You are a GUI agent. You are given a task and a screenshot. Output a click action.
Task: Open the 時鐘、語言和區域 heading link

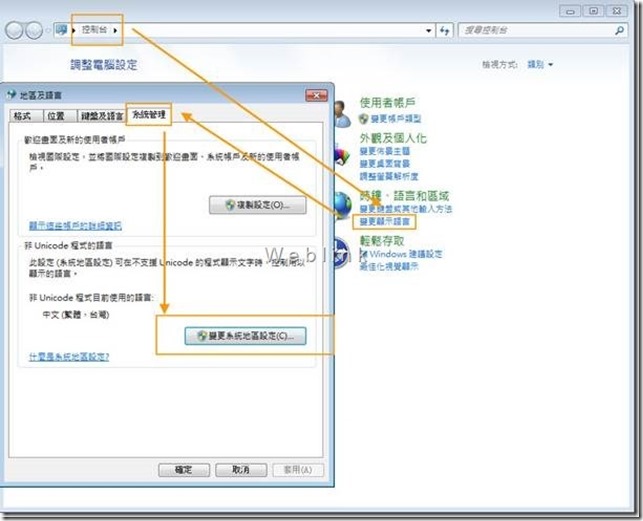(x=404, y=196)
